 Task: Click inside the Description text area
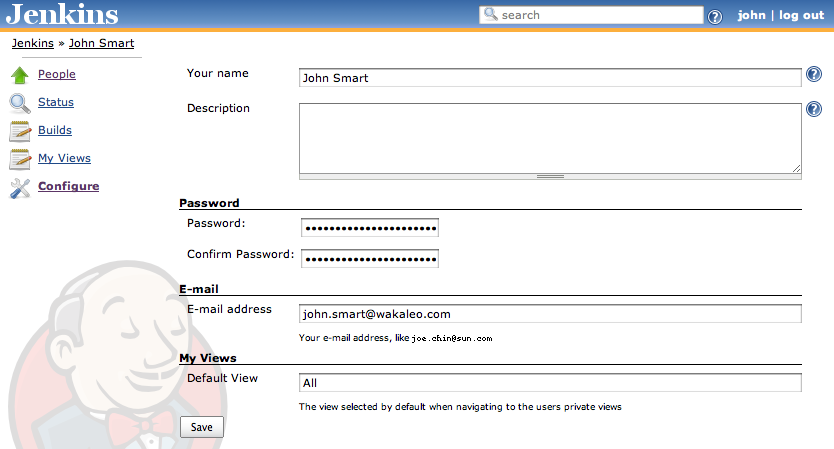[550, 138]
